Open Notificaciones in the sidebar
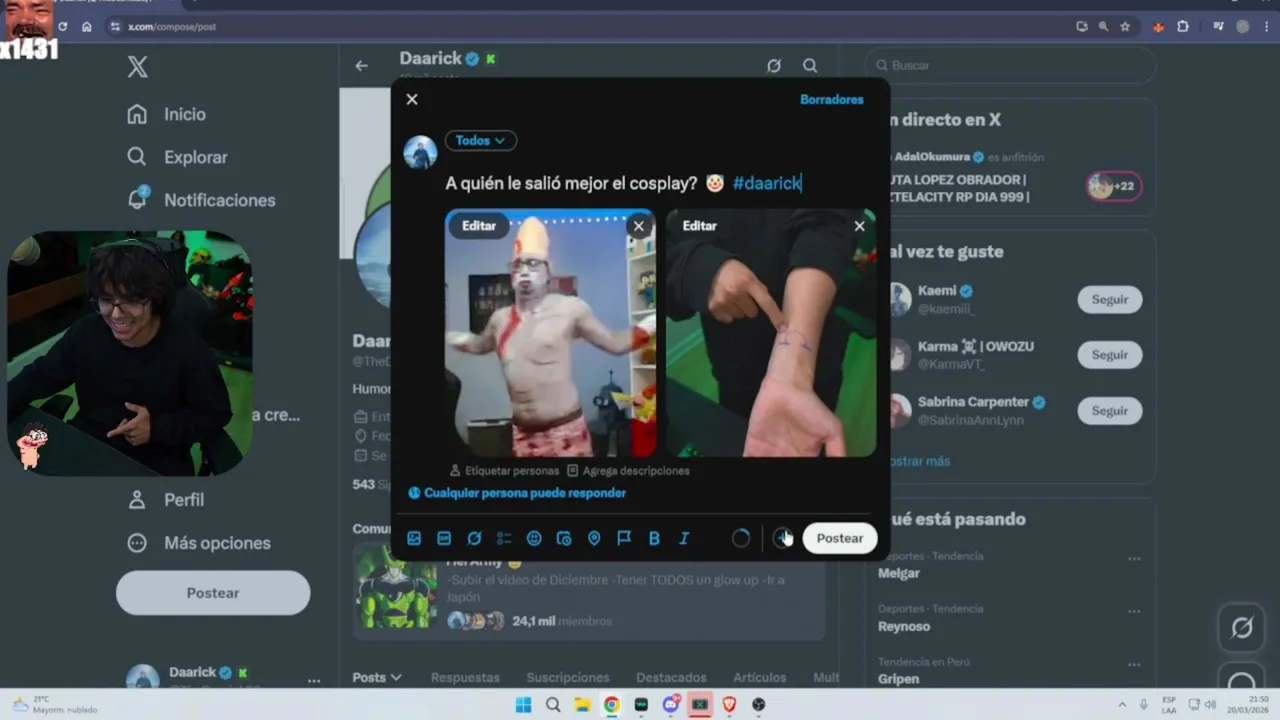This screenshot has height=720, width=1280. 201,200
